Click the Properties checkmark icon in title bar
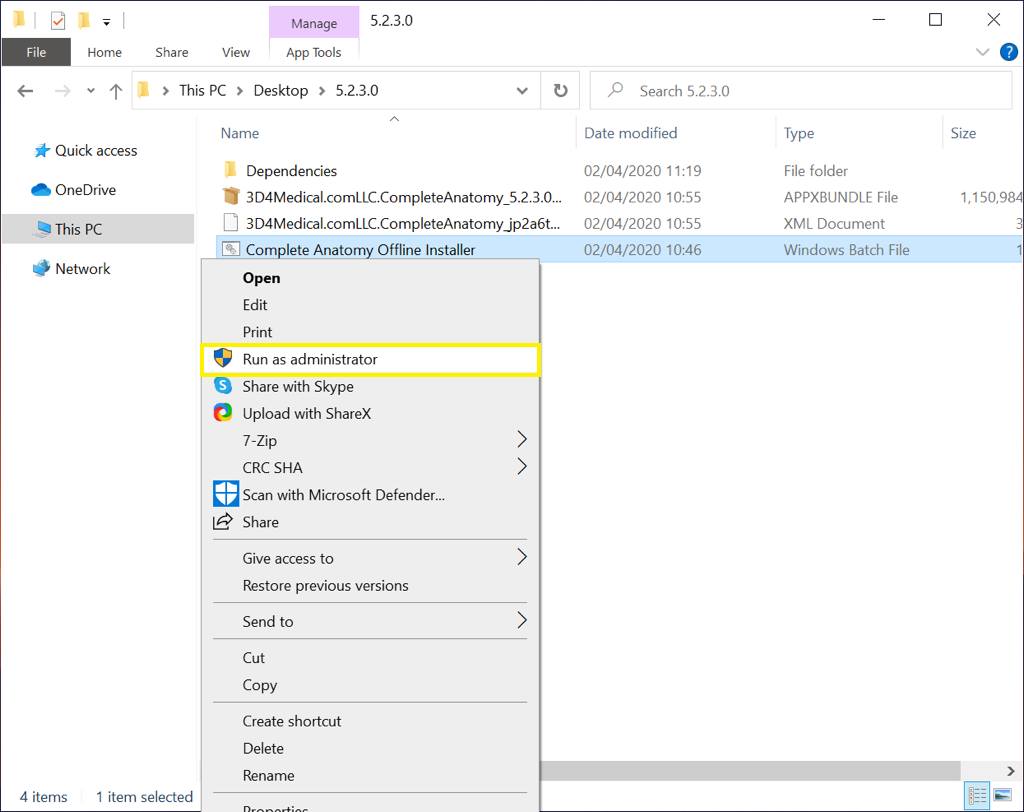 [58, 21]
